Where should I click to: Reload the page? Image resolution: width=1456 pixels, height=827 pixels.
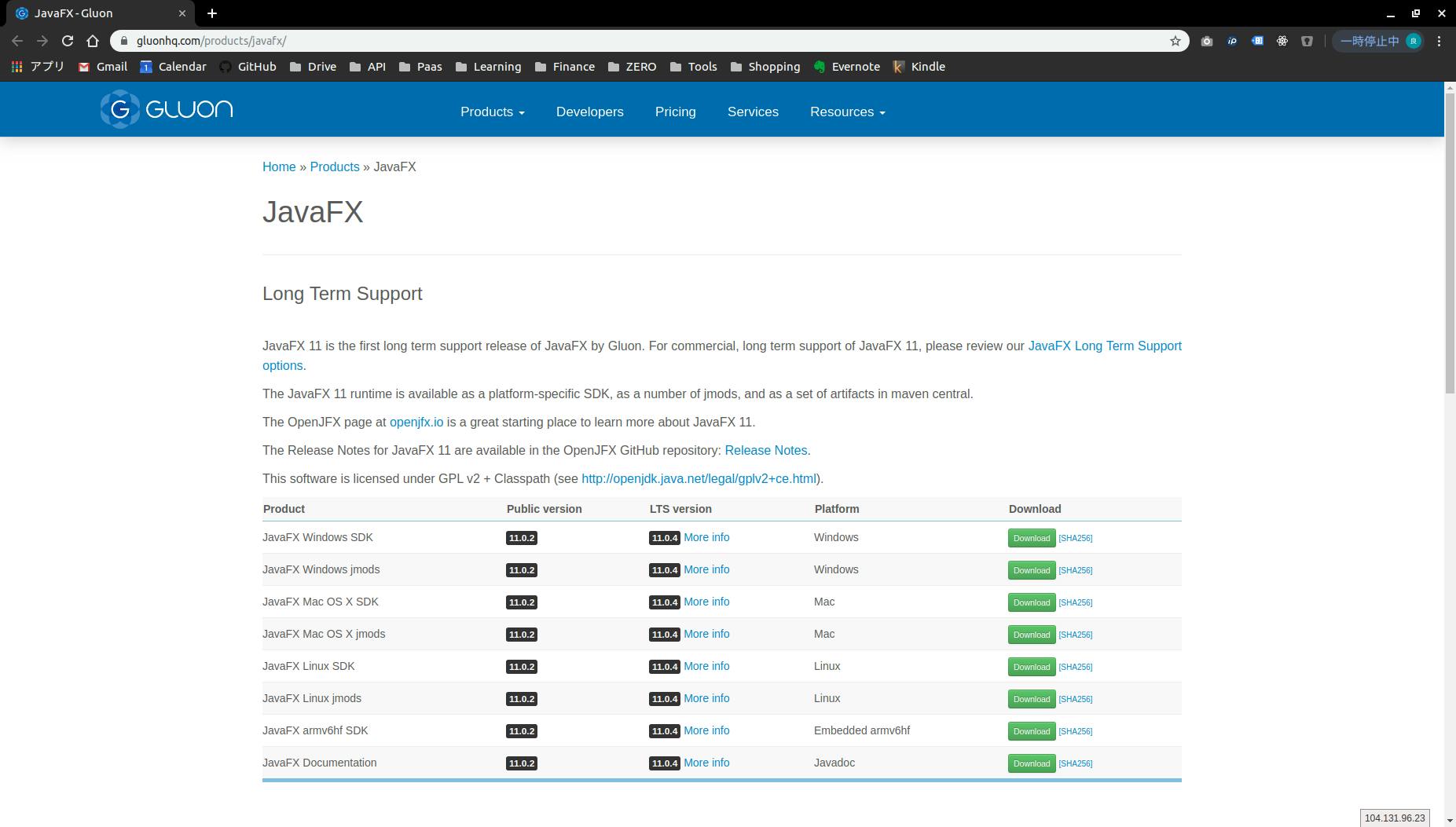pyautogui.click(x=68, y=41)
